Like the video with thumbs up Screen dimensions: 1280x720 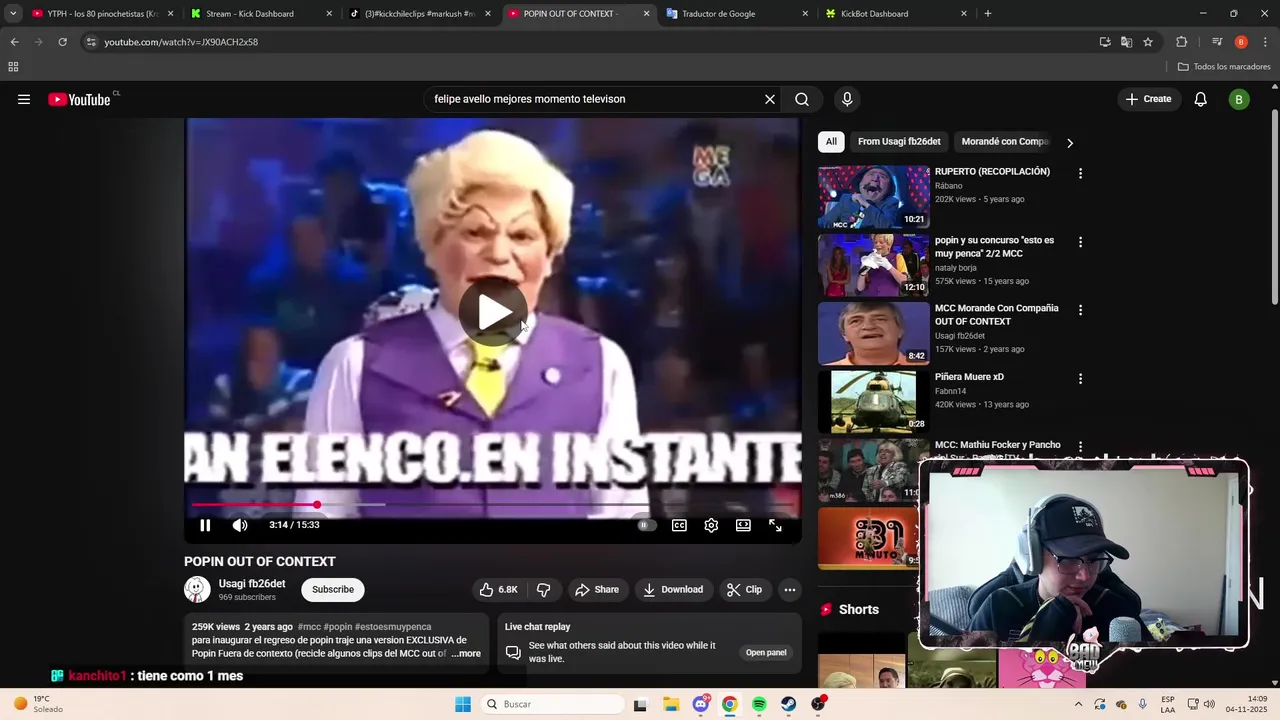click(498, 590)
